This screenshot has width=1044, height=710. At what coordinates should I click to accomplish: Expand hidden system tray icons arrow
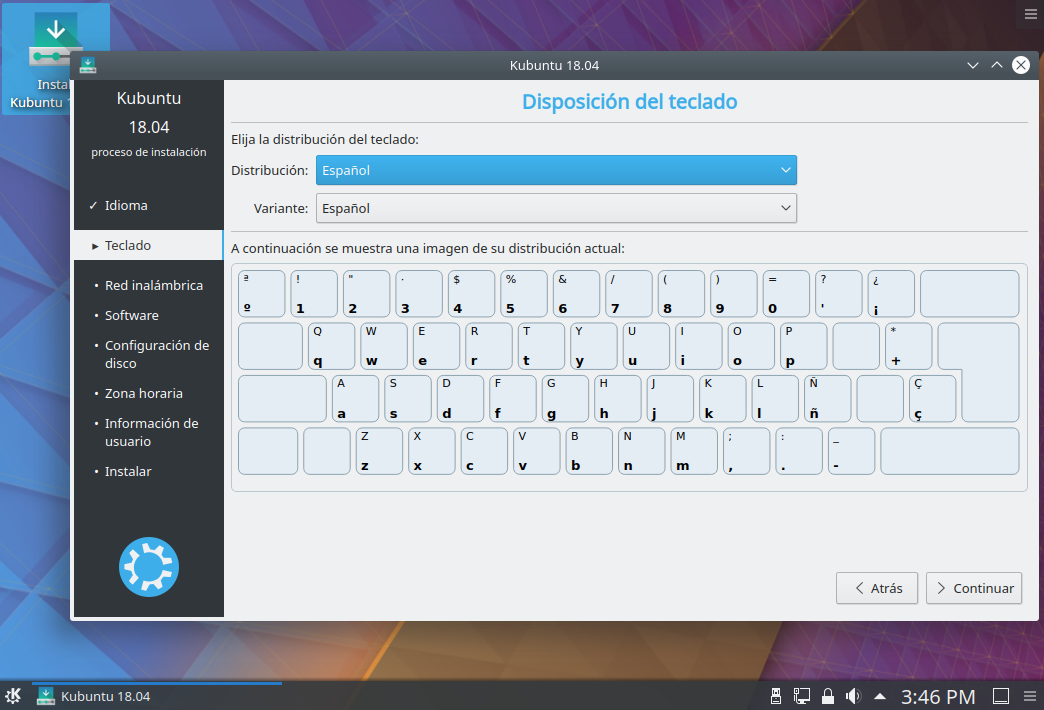click(880, 697)
